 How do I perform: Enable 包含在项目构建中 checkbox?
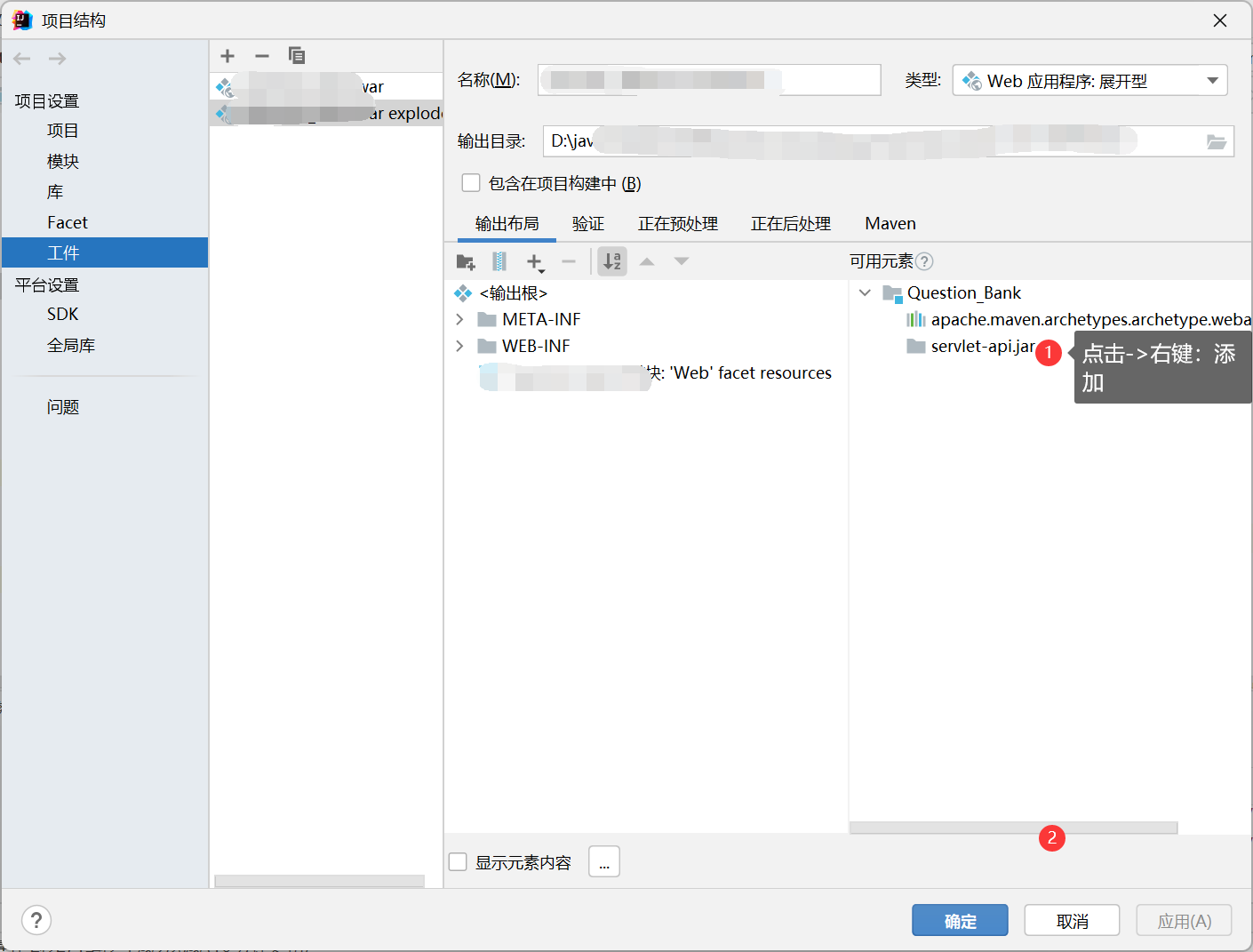pos(471,183)
